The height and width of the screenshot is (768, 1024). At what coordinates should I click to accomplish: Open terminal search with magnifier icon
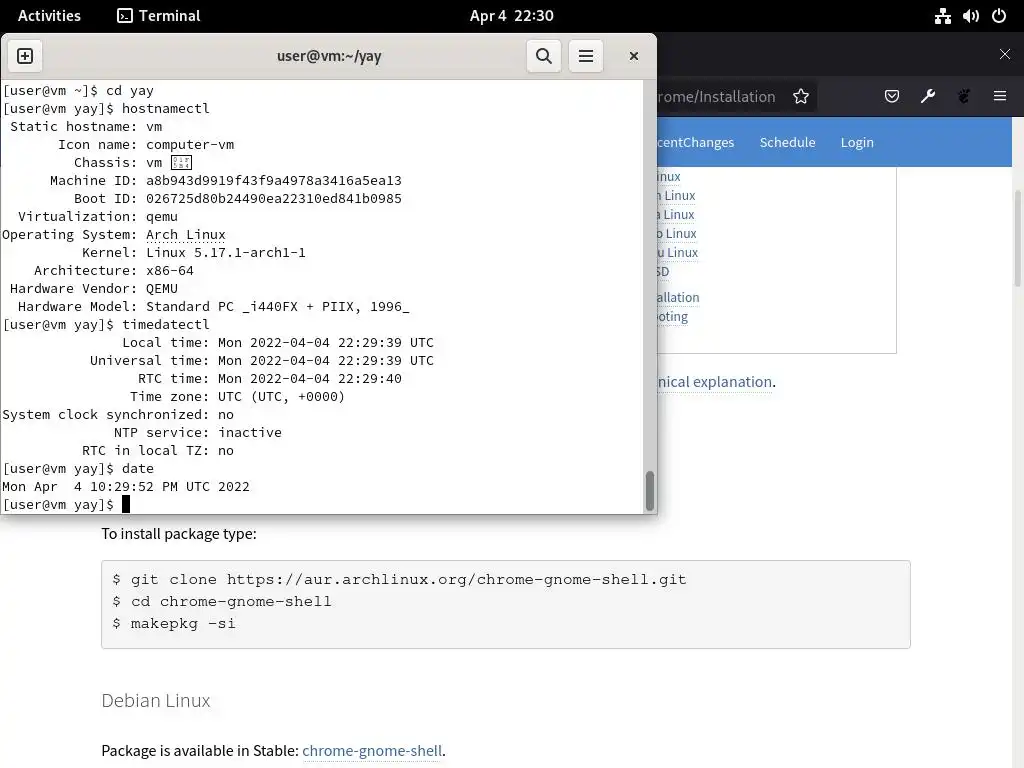pos(543,56)
